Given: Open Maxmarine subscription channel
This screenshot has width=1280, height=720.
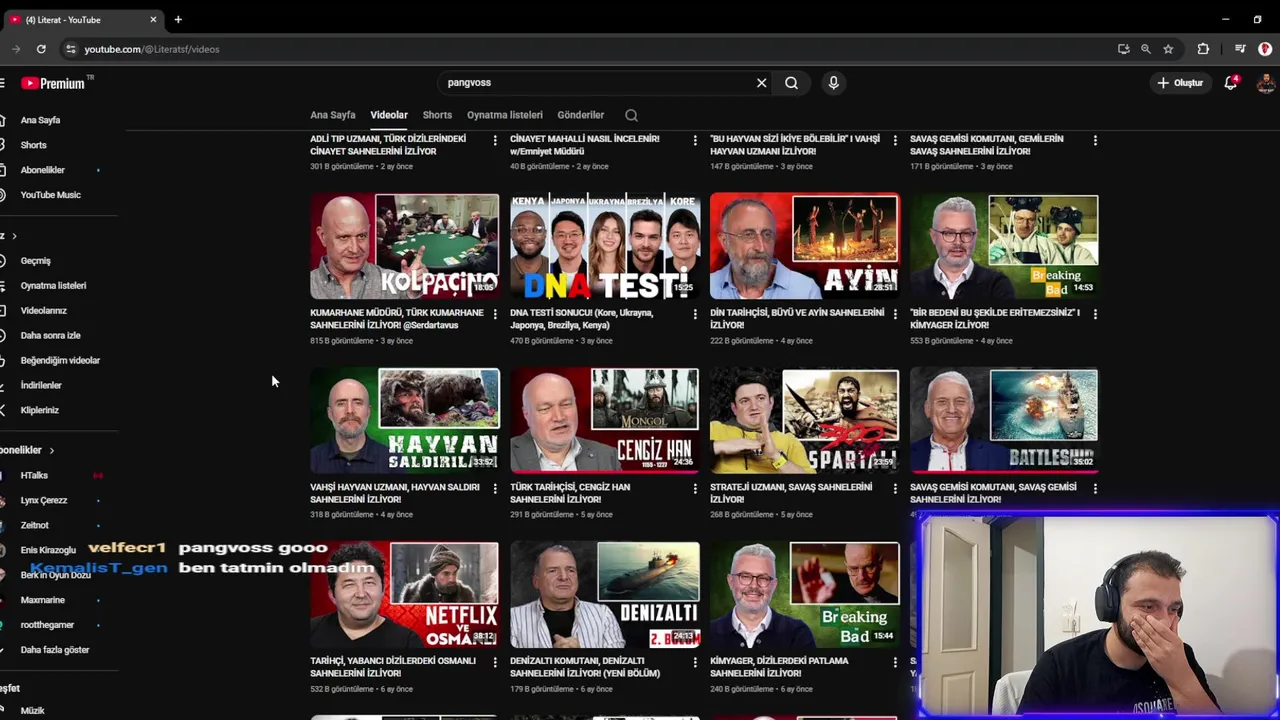Looking at the screenshot, I should click(42, 601).
